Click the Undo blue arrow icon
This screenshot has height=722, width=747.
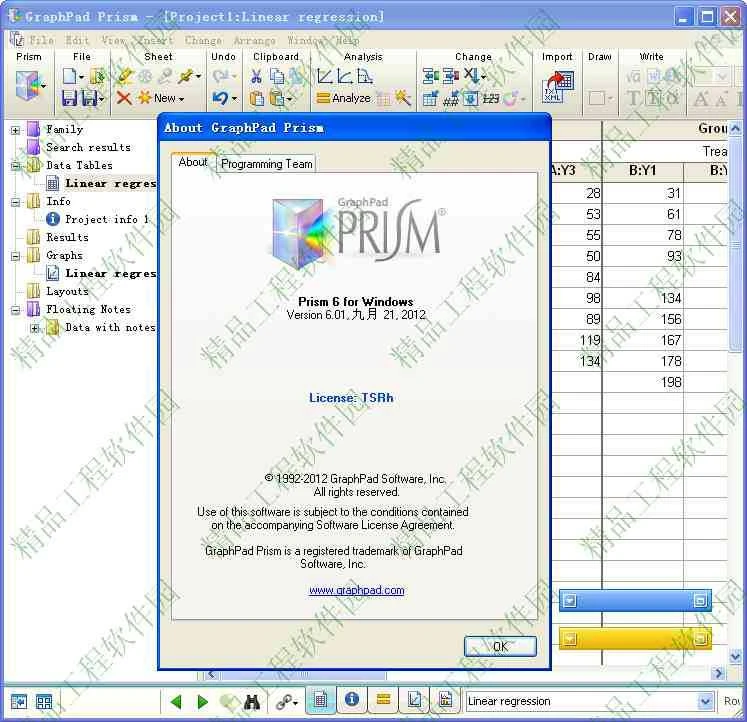point(221,98)
